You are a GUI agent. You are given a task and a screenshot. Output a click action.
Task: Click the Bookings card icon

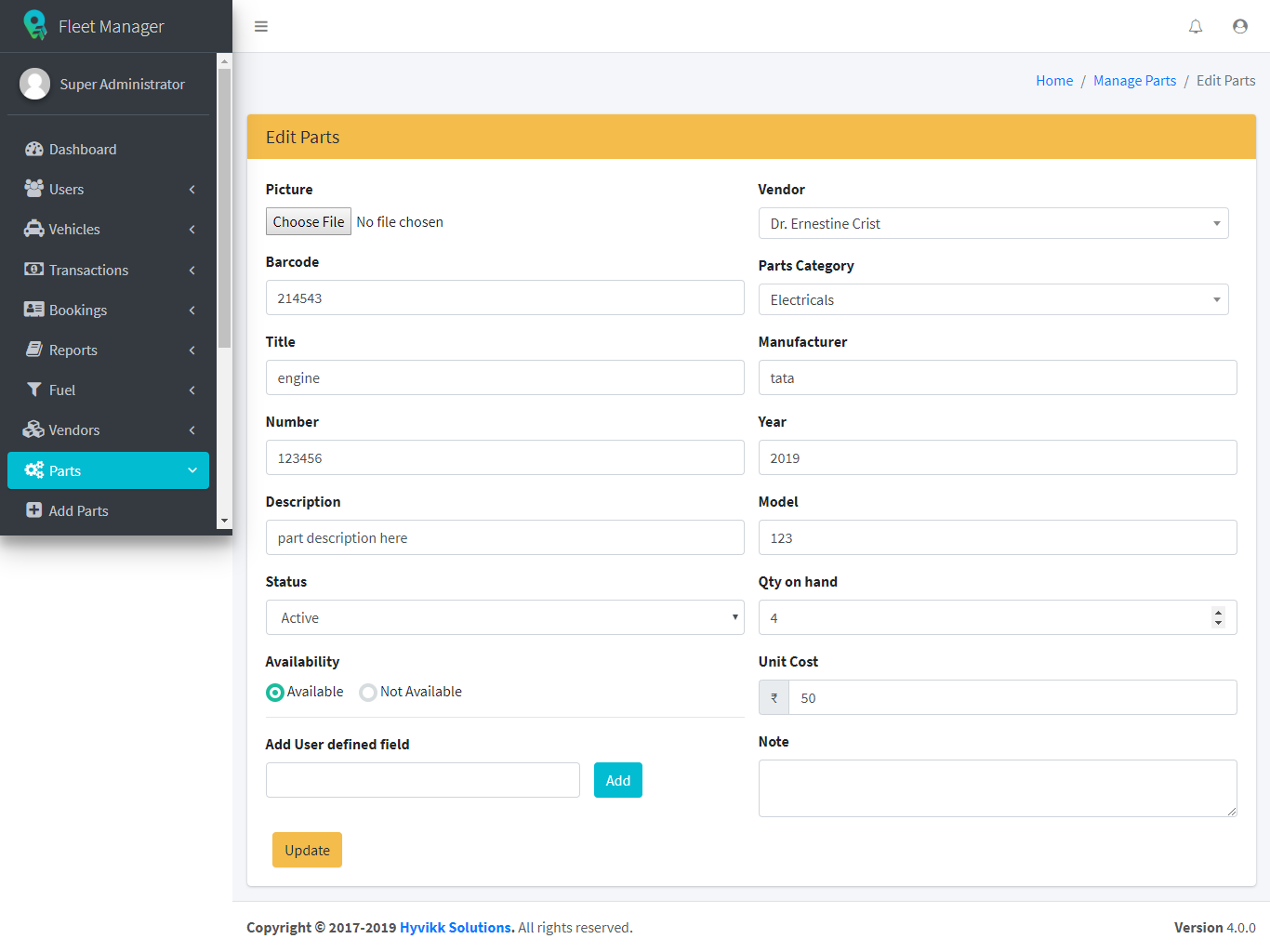(x=34, y=309)
